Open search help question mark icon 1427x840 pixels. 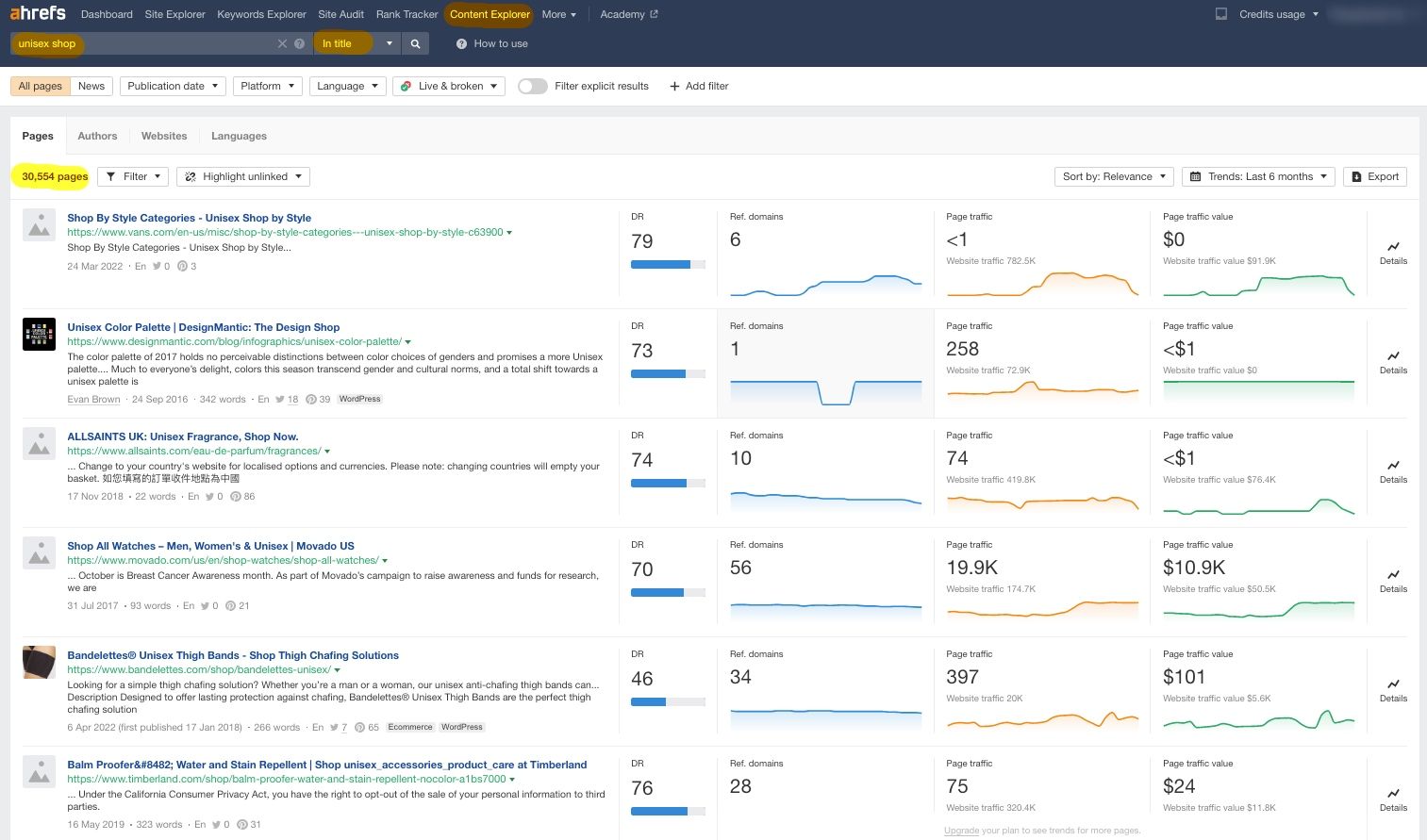tap(299, 43)
